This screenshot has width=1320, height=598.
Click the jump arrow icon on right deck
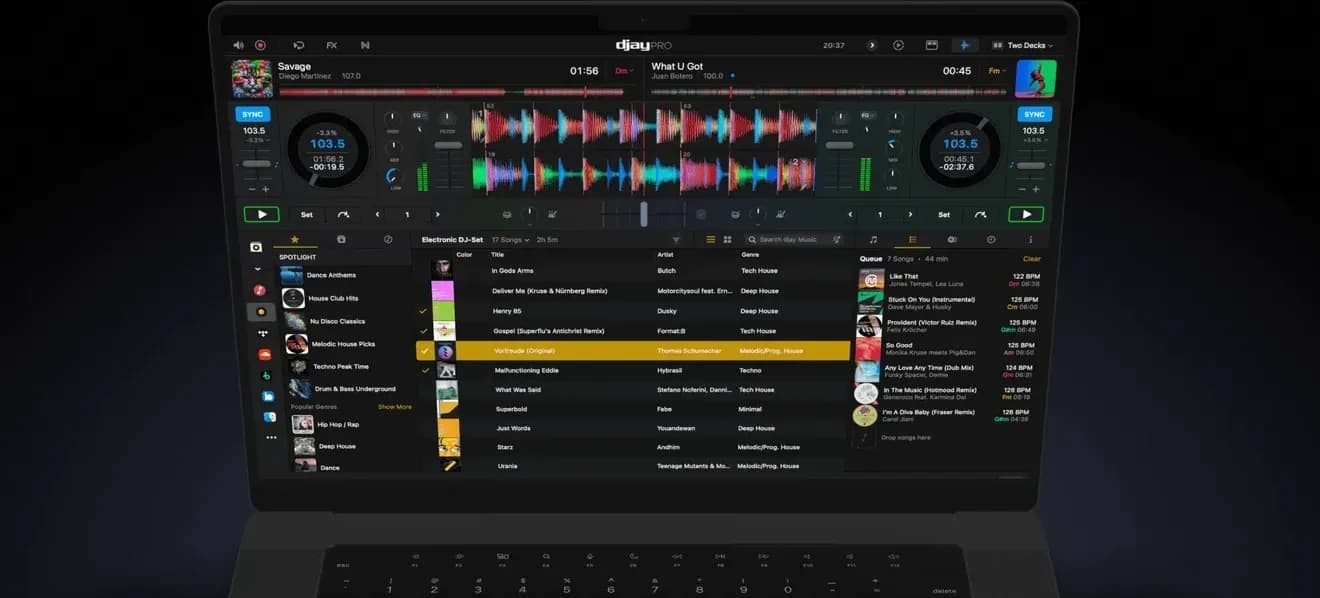[x=981, y=214]
